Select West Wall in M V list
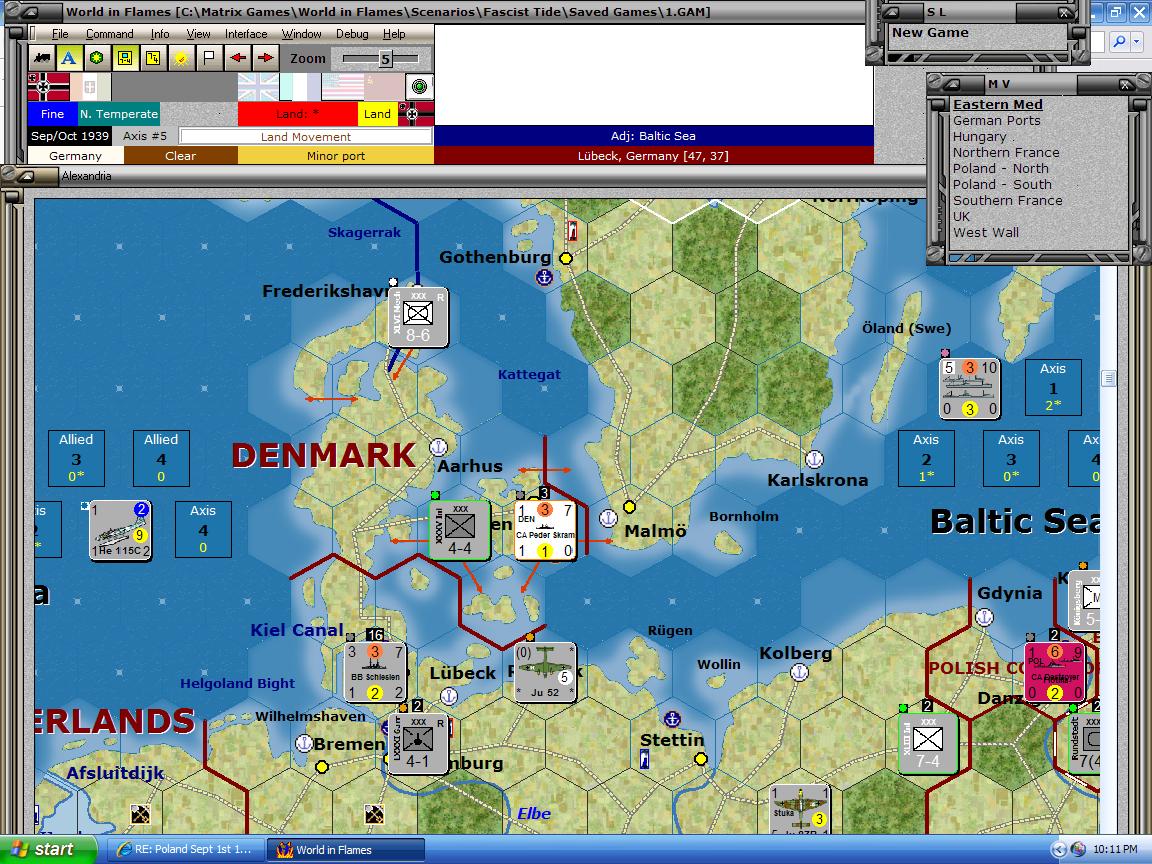The image size is (1152, 864). coord(986,232)
